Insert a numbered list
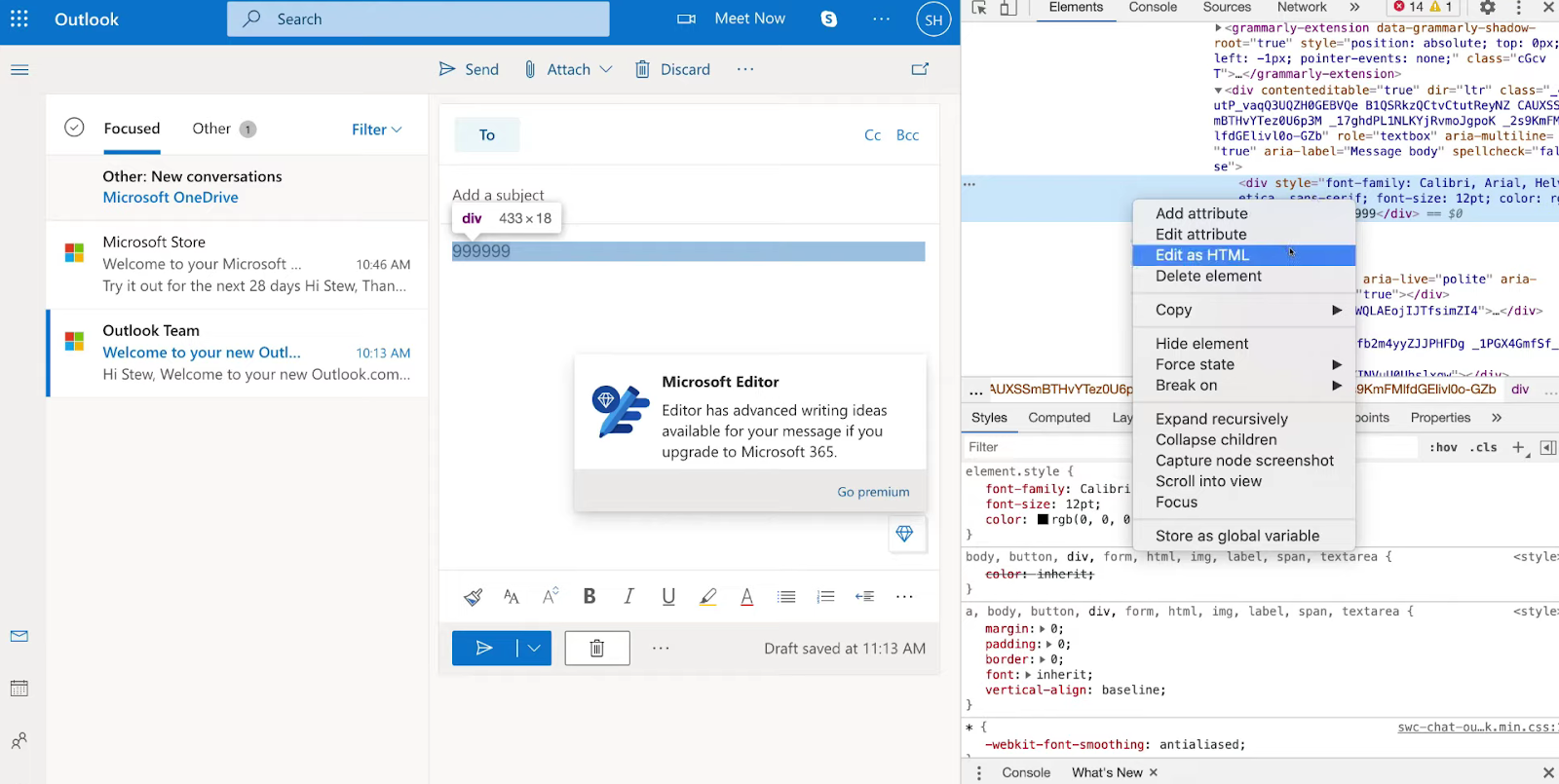 click(825, 597)
